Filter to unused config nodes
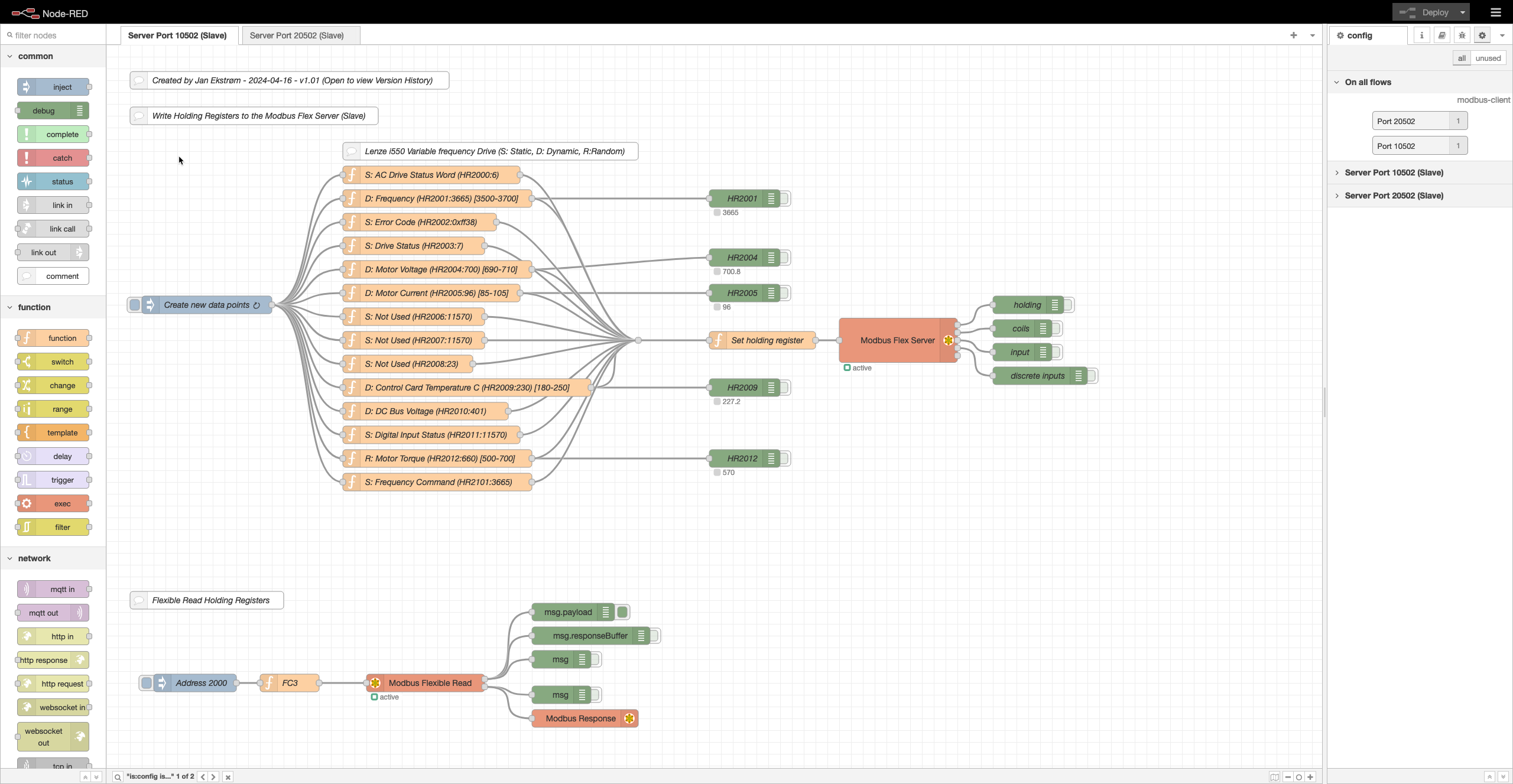 [x=1488, y=58]
